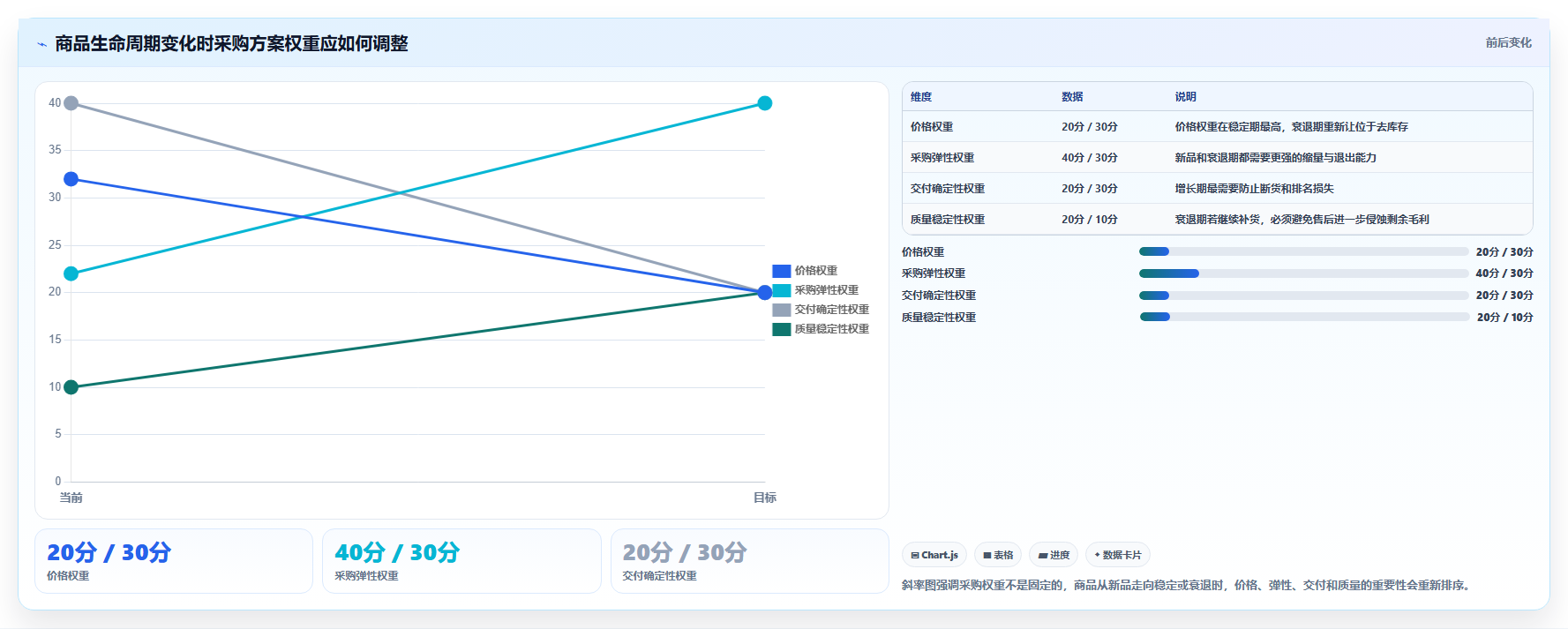
Task: Click the 质量稳定性权重 legend label in chart
Action: click(x=832, y=329)
